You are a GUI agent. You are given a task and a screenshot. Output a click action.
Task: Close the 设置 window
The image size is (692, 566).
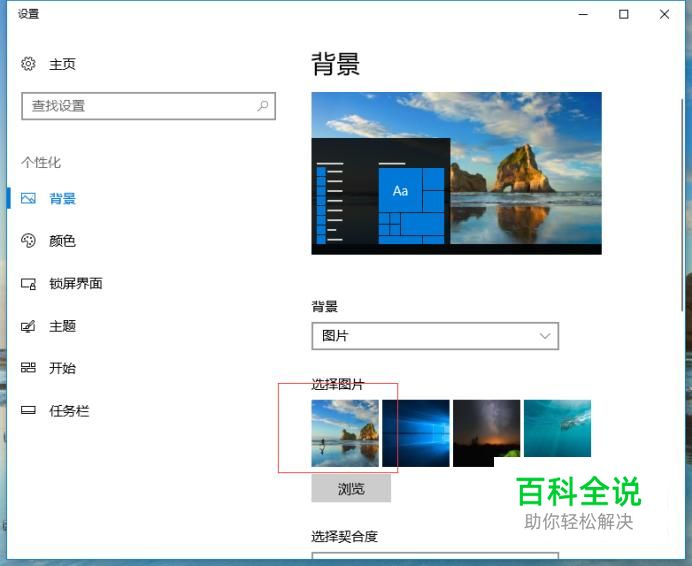pos(664,15)
